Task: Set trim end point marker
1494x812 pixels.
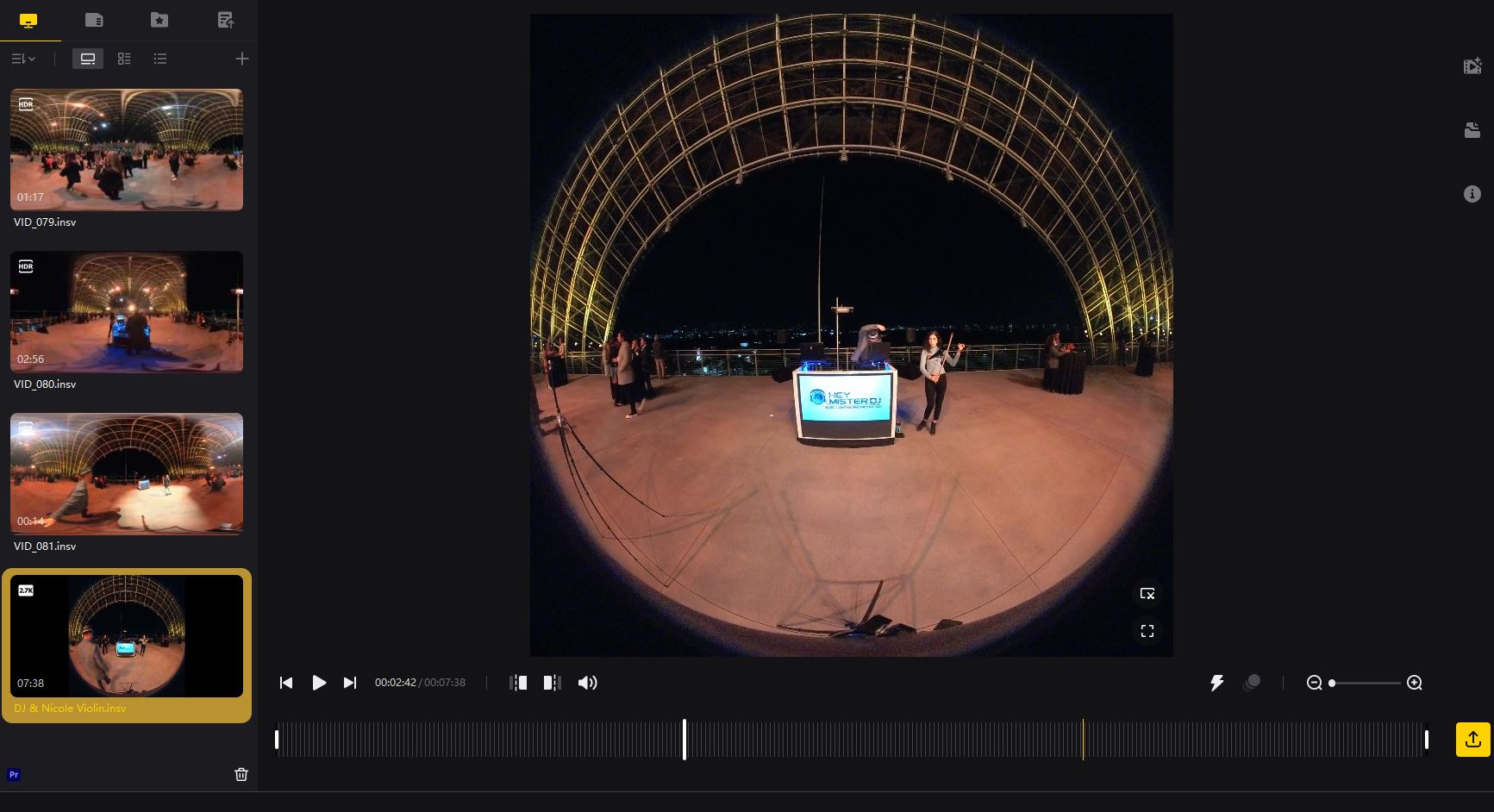Action: [x=553, y=683]
